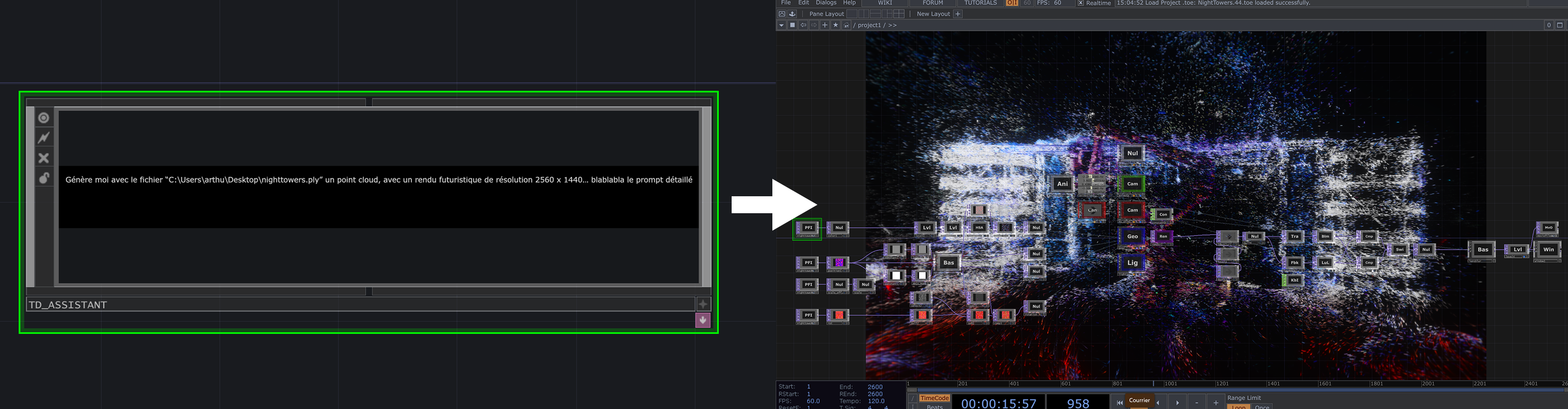The image size is (1568, 409).
Task: Click the pink down-arrow on TD_ASSISTANT node
Action: 703,320
